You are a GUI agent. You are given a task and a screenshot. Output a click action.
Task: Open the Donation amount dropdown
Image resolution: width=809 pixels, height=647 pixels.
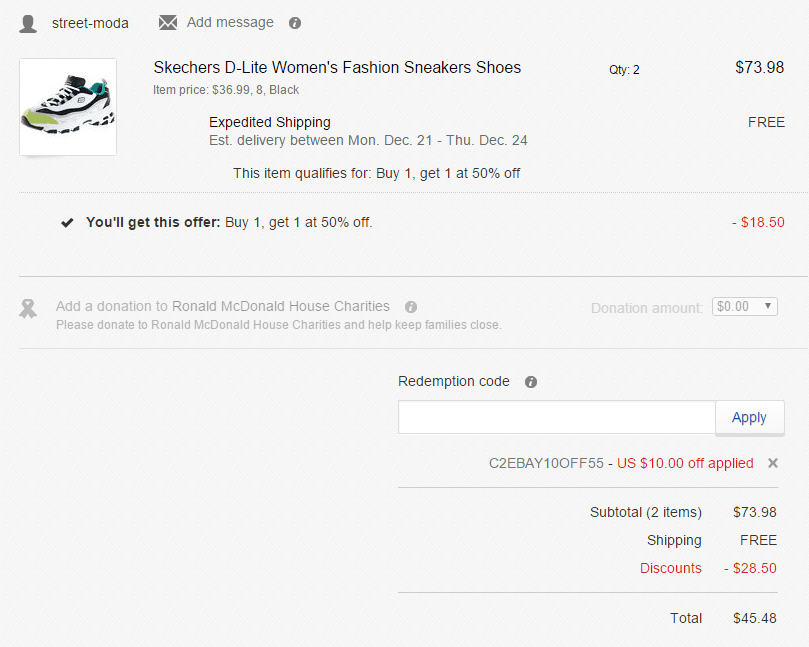745,306
